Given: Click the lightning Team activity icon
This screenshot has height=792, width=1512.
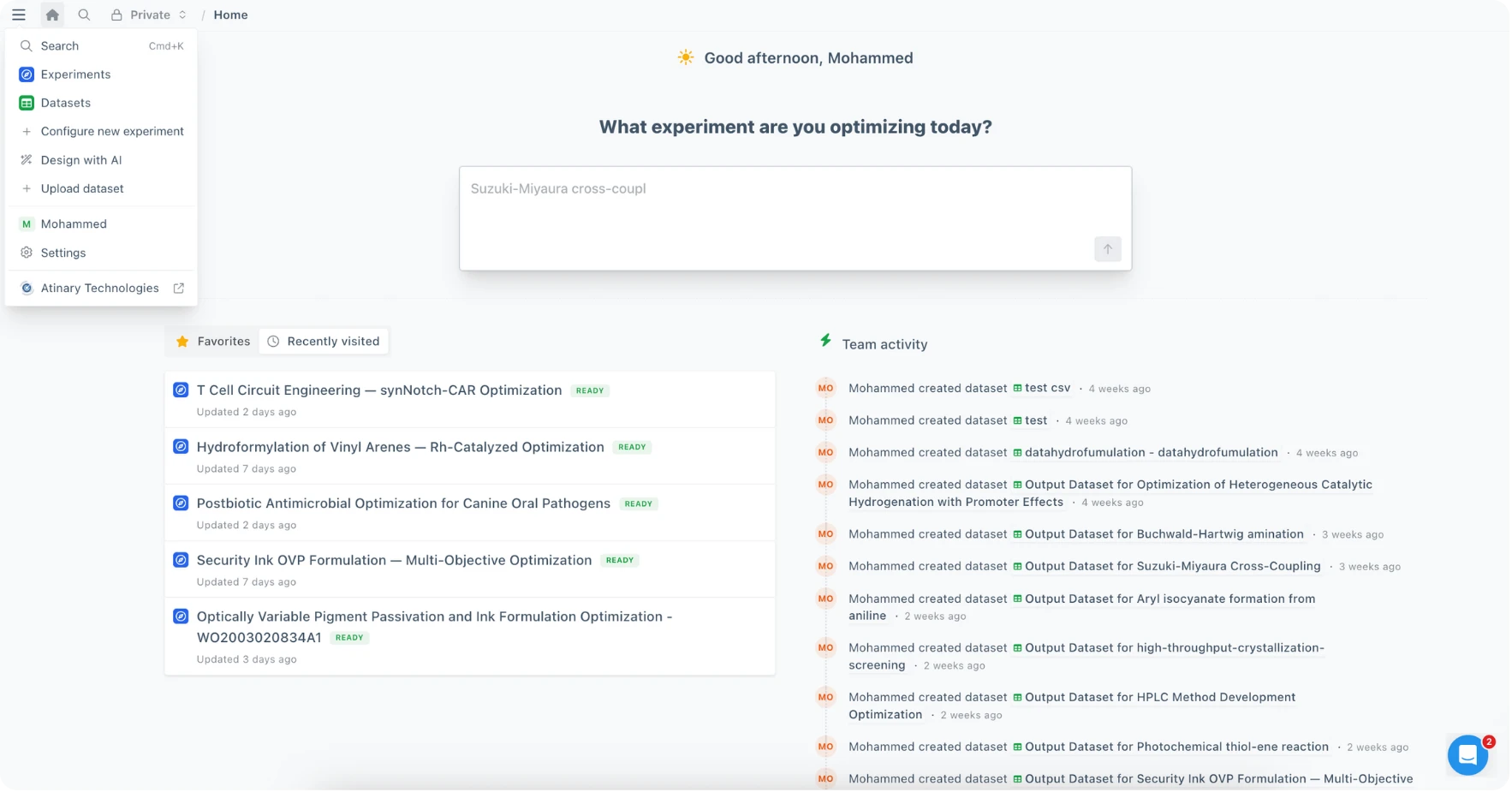Looking at the screenshot, I should click(x=825, y=341).
